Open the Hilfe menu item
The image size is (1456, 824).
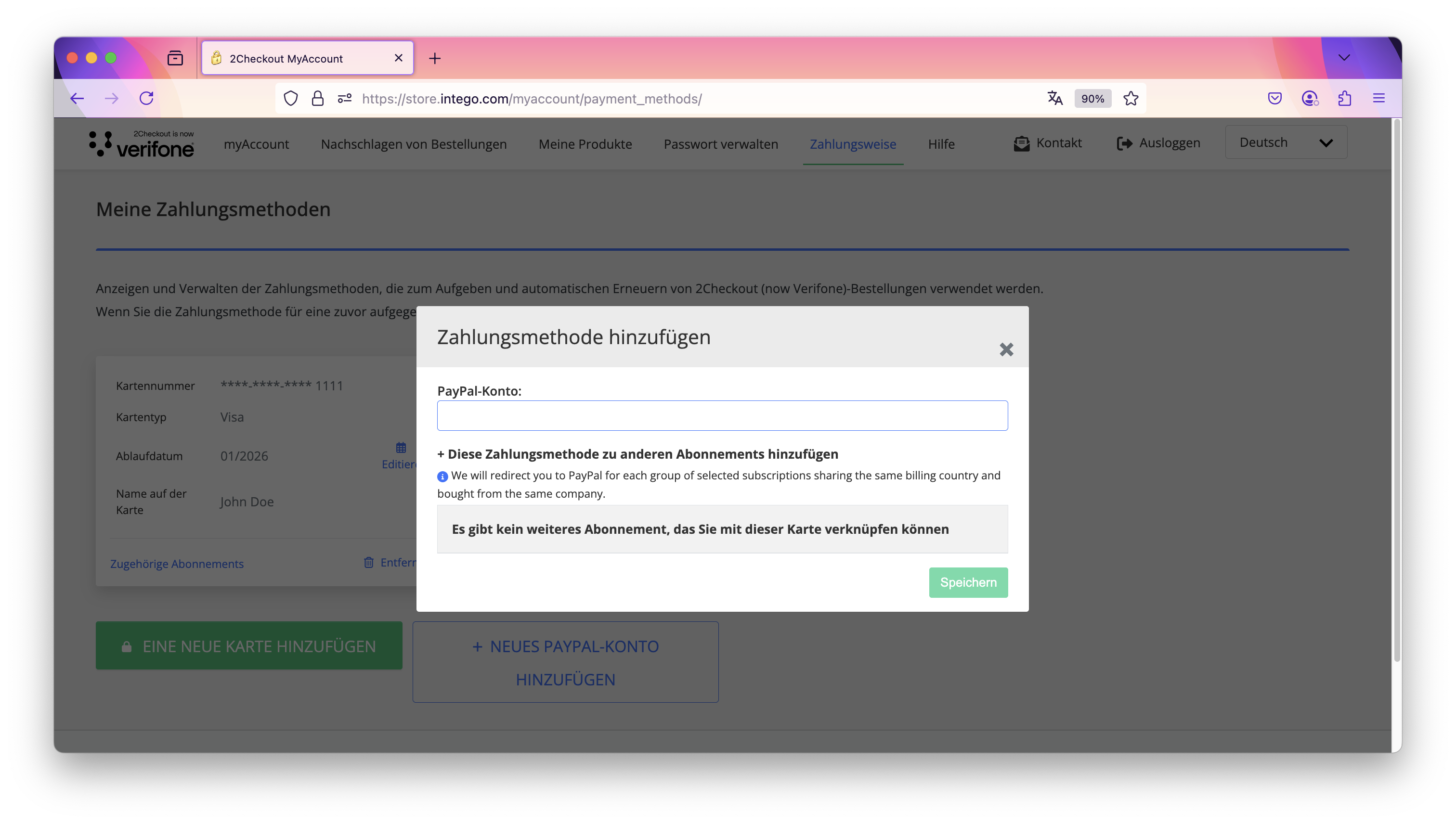coord(941,144)
